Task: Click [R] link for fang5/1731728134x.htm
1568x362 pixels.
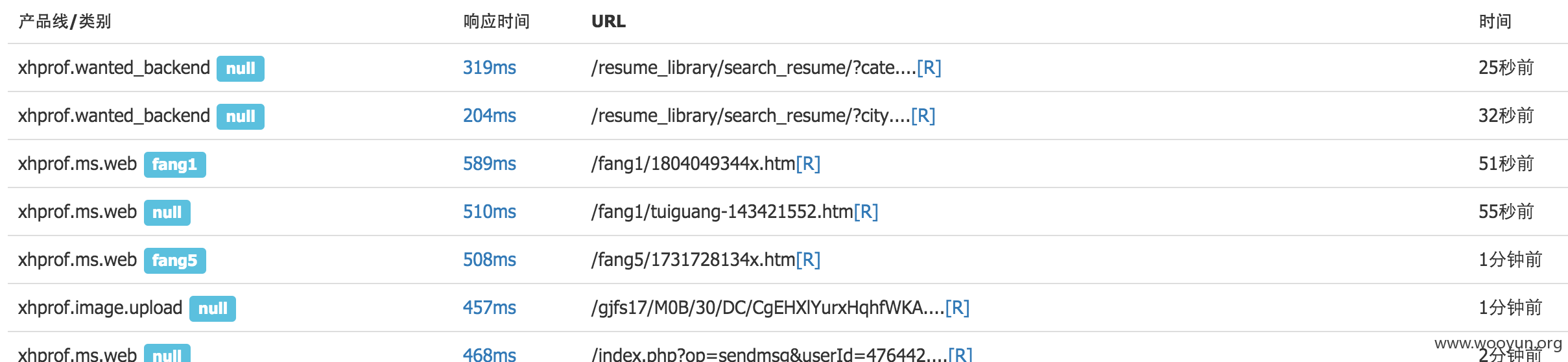Action: [x=808, y=259]
